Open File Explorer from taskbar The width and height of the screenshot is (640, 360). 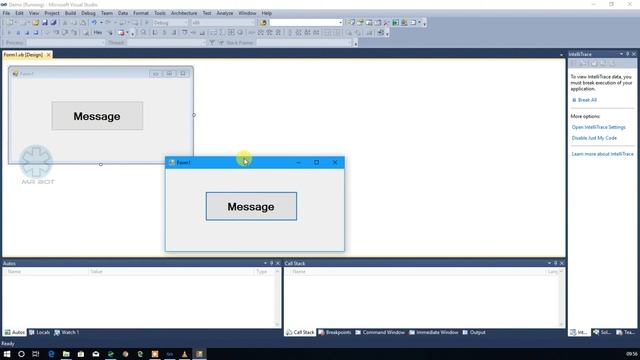pos(66,354)
